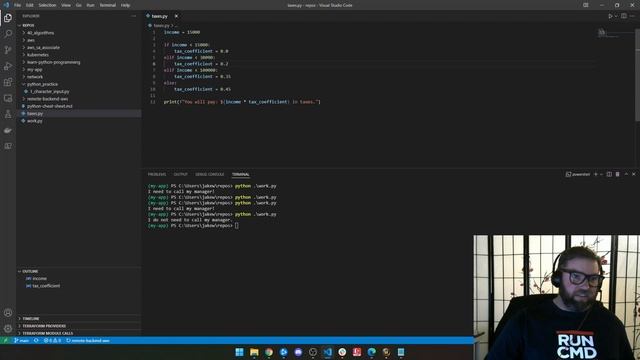Open Accounts icon in activity bar

point(8,313)
